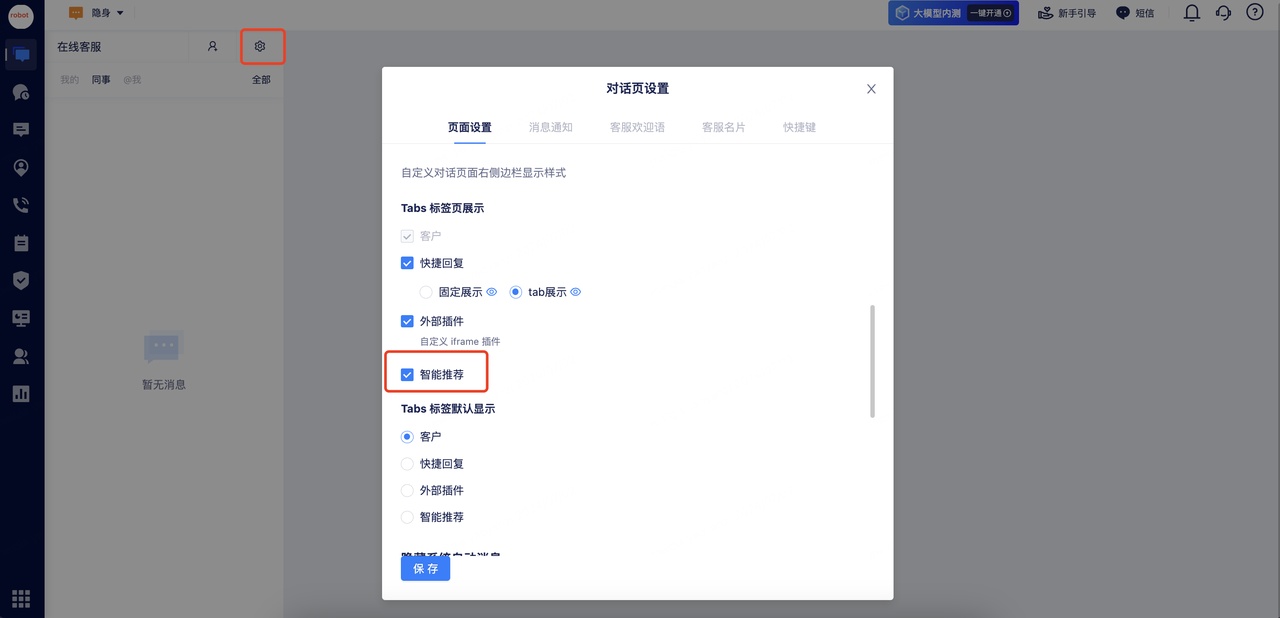Preview eye icon next to tab展示
This screenshot has height=618, width=1280.
pos(575,292)
